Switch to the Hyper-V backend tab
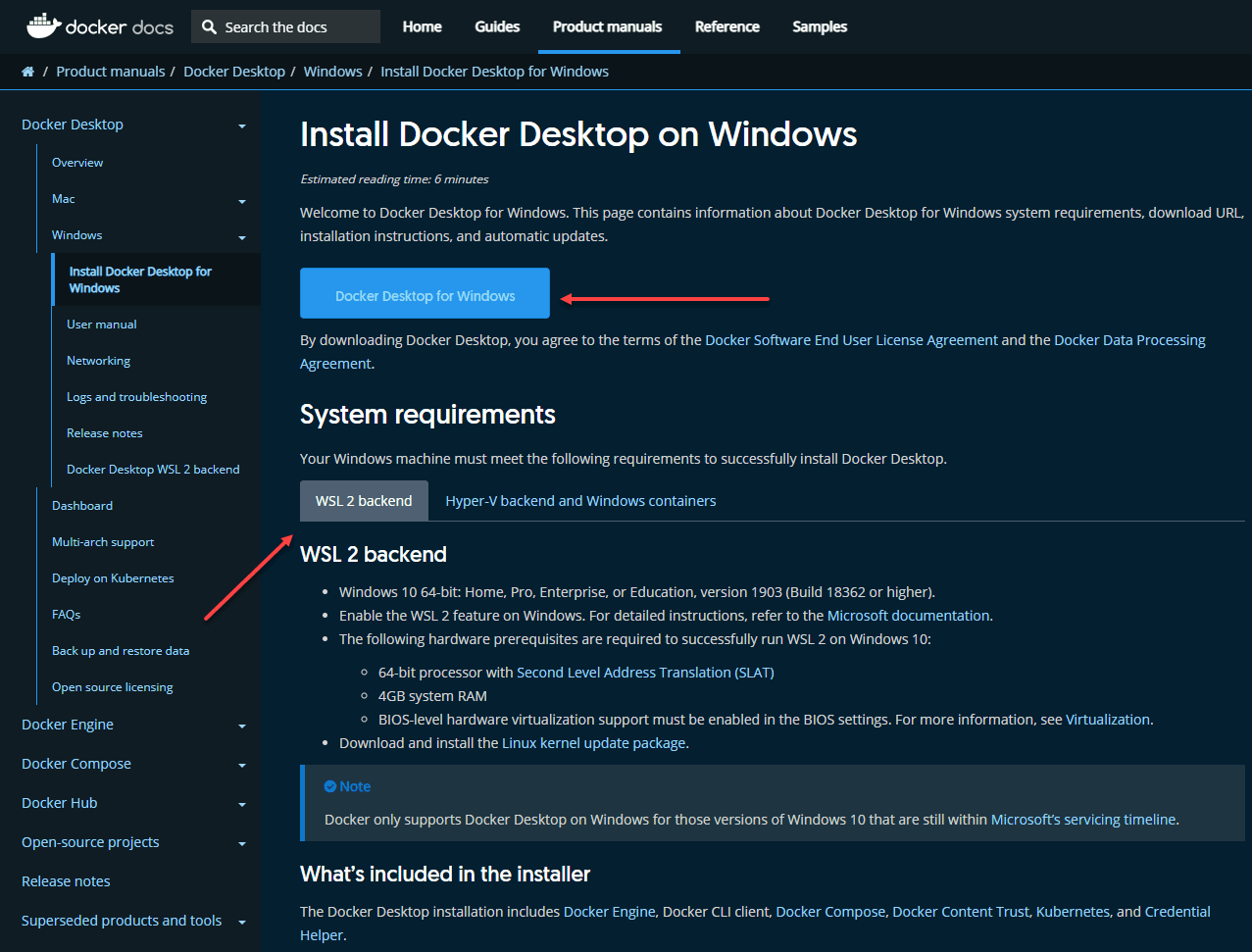The image size is (1252, 952). [579, 500]
